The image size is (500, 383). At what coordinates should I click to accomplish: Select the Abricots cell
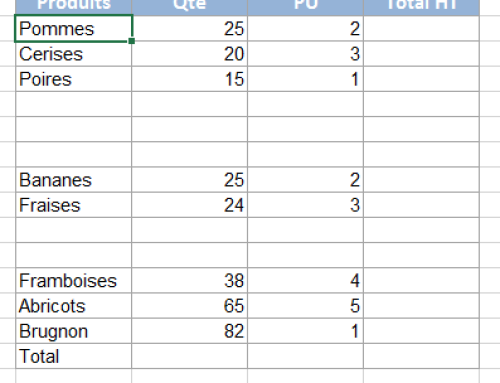tap(73, 306)
